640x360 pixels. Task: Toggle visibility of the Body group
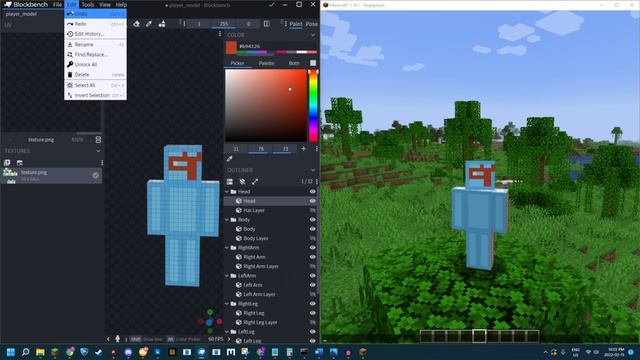(313, 220)
